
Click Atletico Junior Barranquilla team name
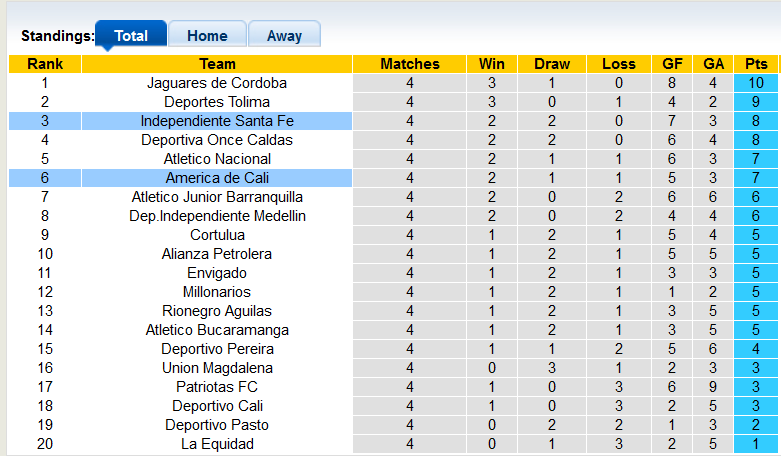coord(217,197)
